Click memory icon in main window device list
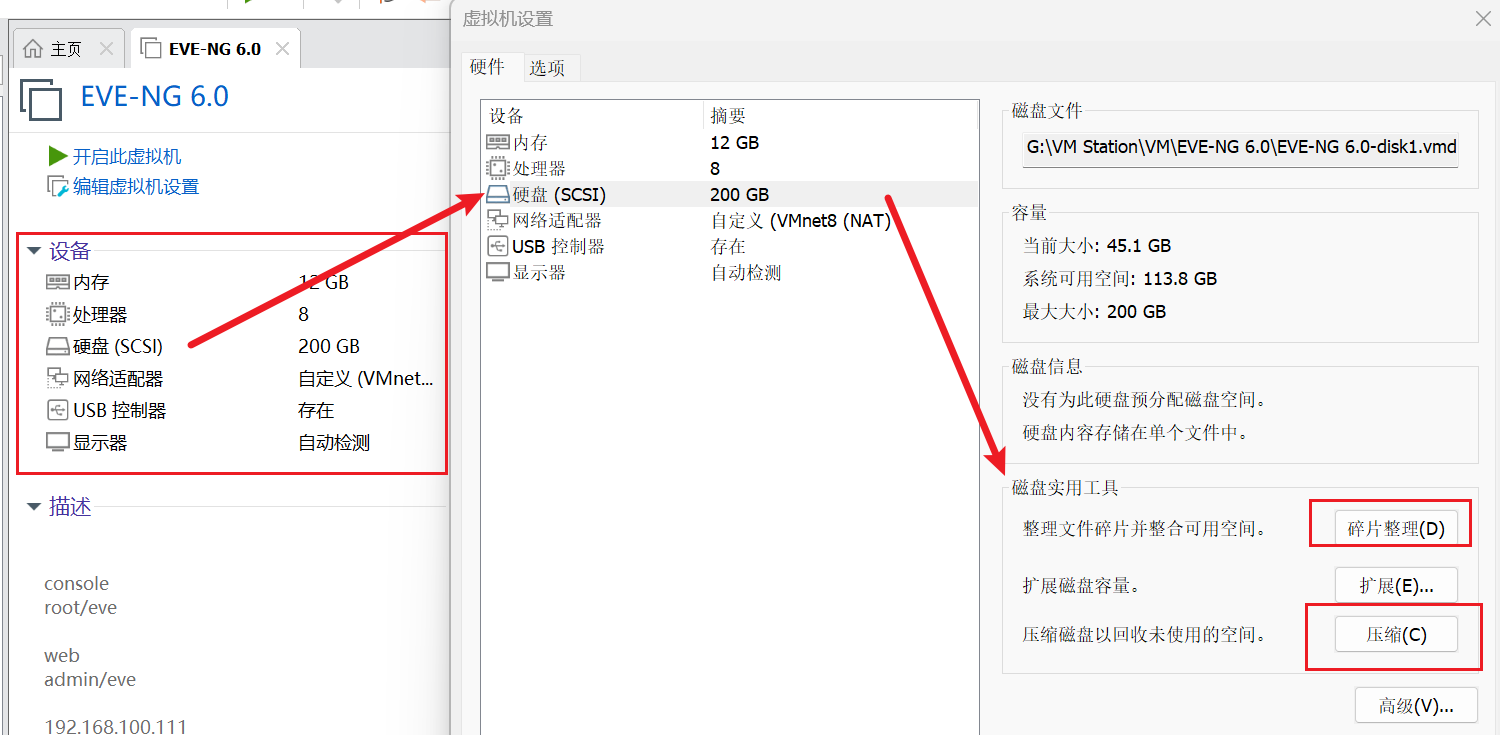The width and height of the screenshot is (1500, 735). click(57, 282)
